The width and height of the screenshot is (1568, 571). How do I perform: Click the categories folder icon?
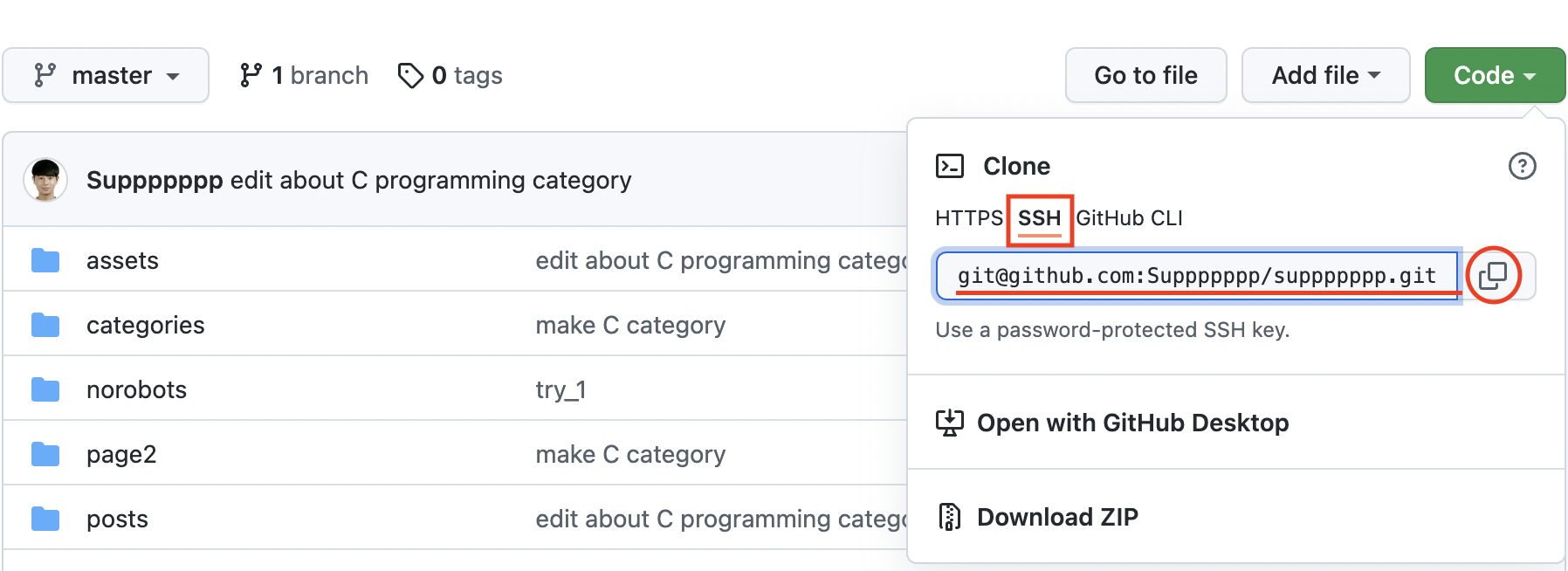[45, 325]
